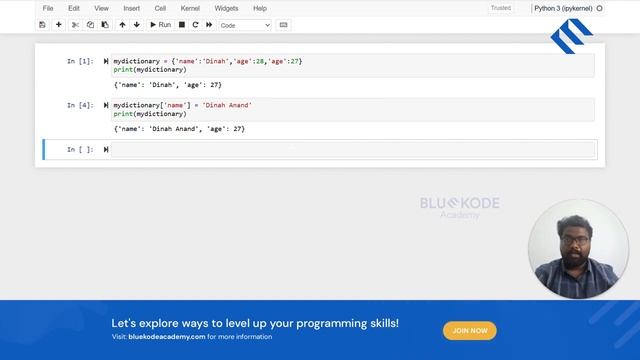Insert a new cell below with the plus icon
This screenshot has height=360, width=640.
coord(59,25)
